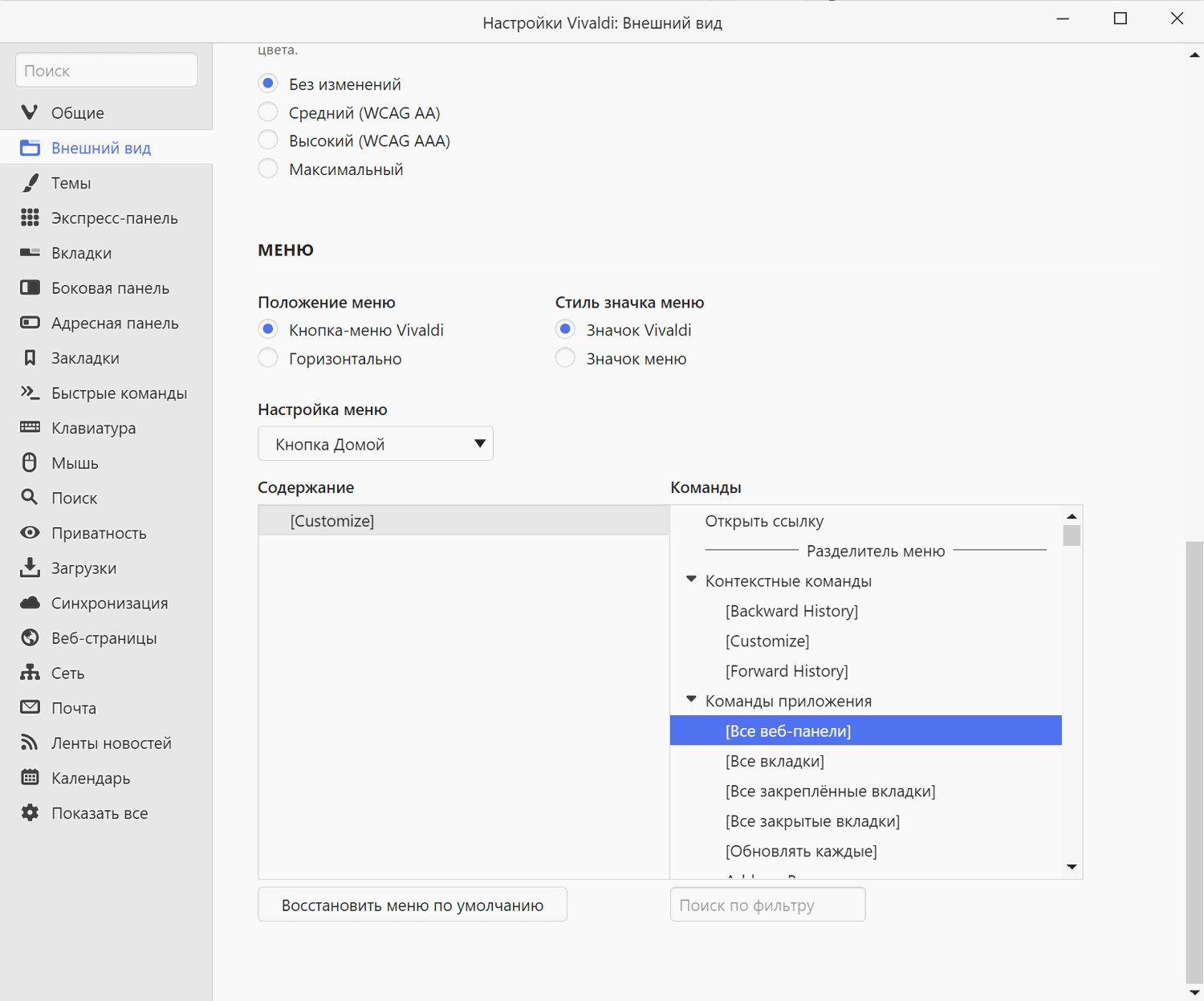The height and width of the screenshot is (1001, 1204).
Task: Open Feeds via the RSS icon
Action: [30, 743]
